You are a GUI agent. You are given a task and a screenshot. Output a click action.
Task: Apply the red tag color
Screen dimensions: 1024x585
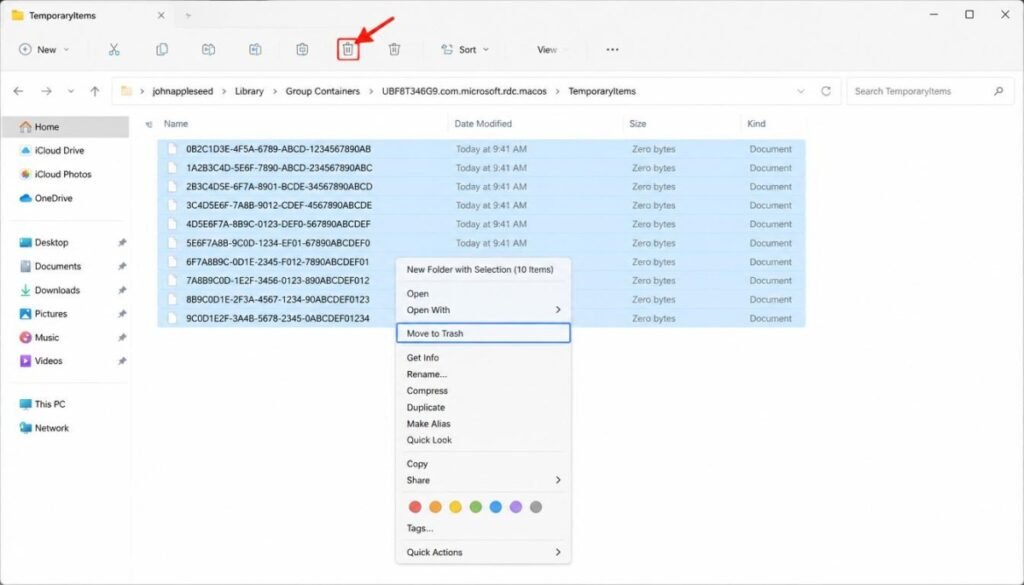tap(415, 507)
